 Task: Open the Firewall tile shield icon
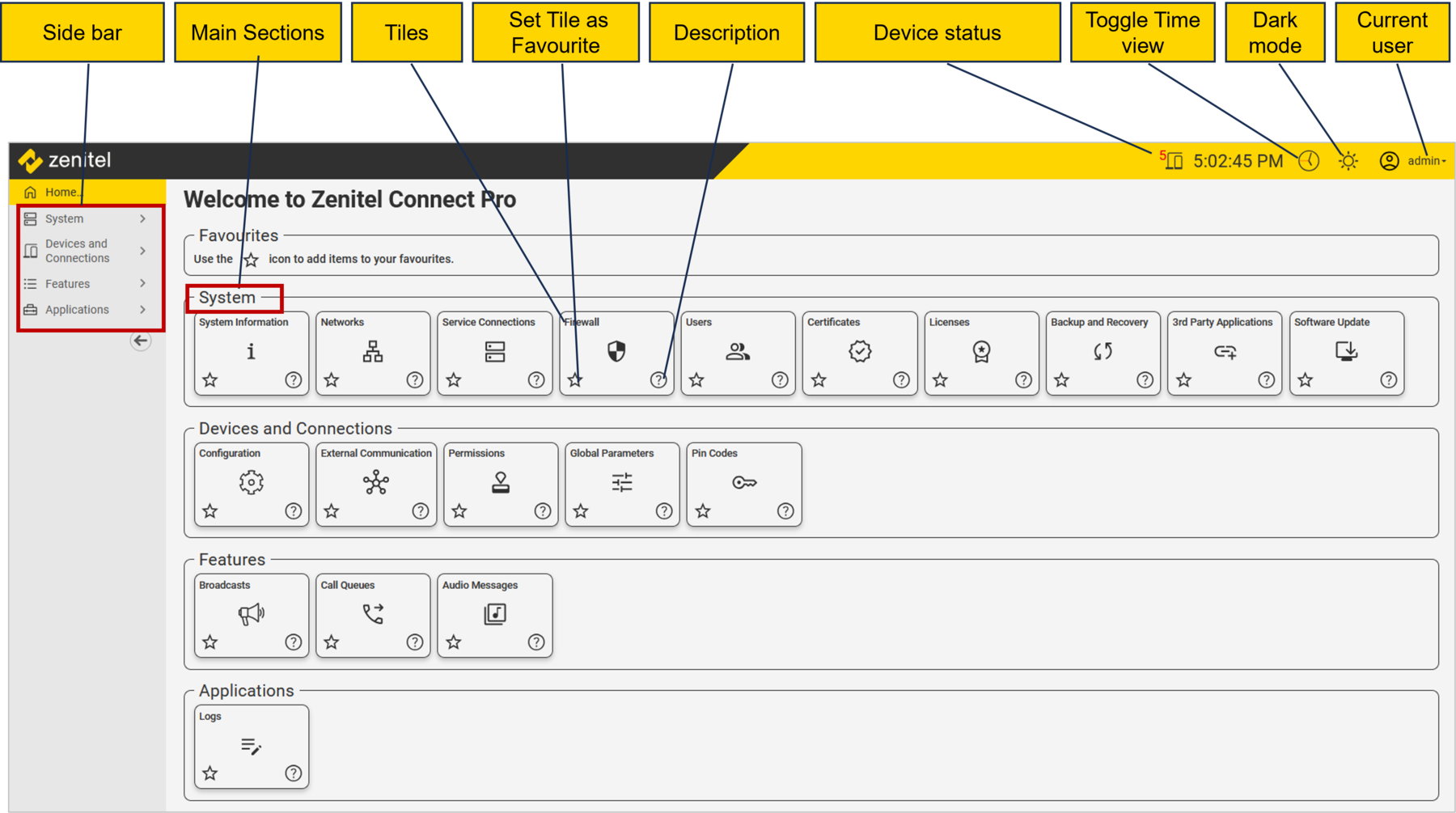pos(616,352)
